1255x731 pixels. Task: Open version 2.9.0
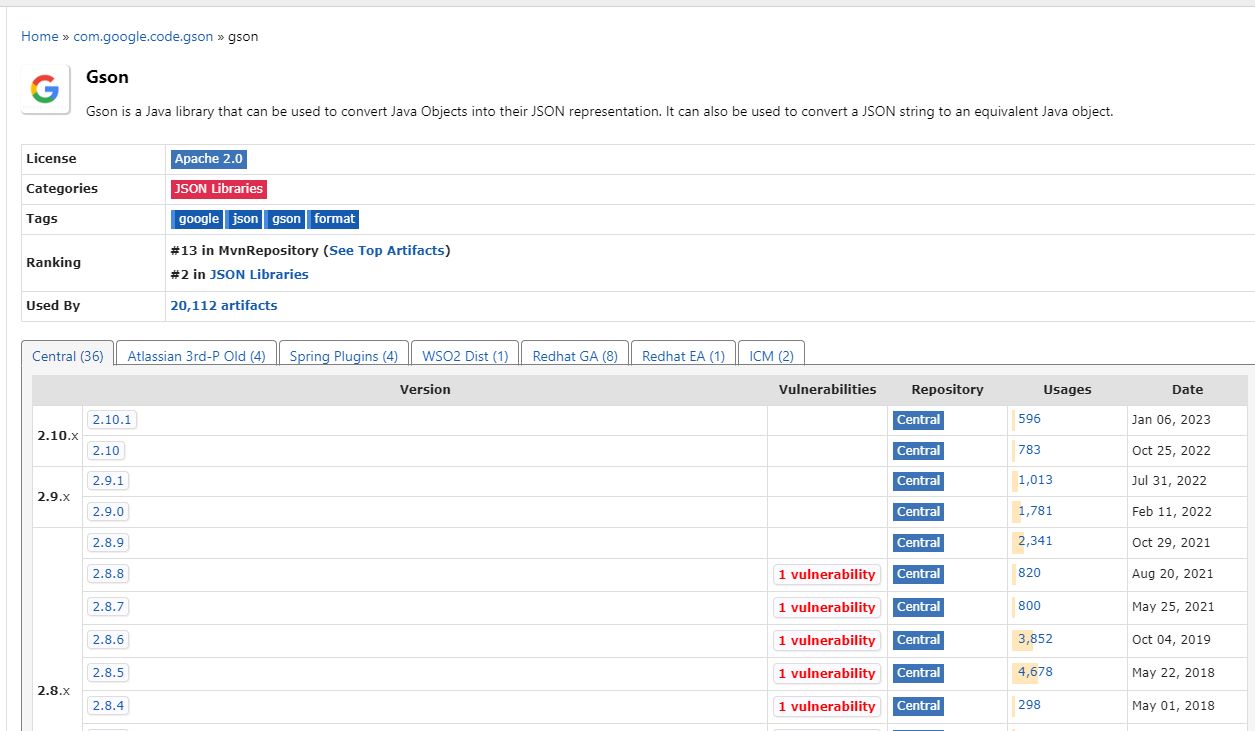pos(108,512)
